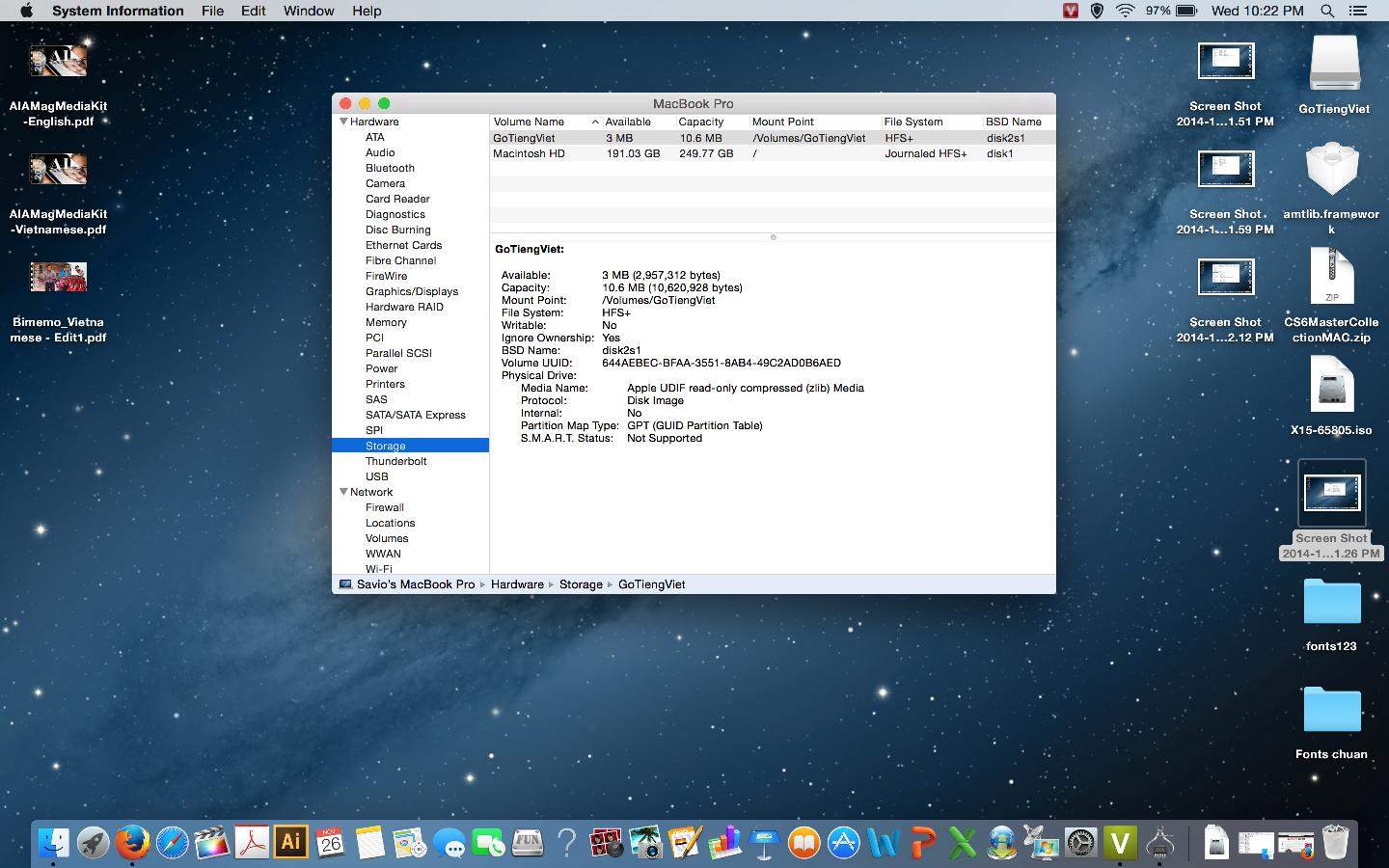Image resolution: width=1389 pixels, height=868 pixels.
Task: Click Storage in the path bar
Action: pos(581,584)
